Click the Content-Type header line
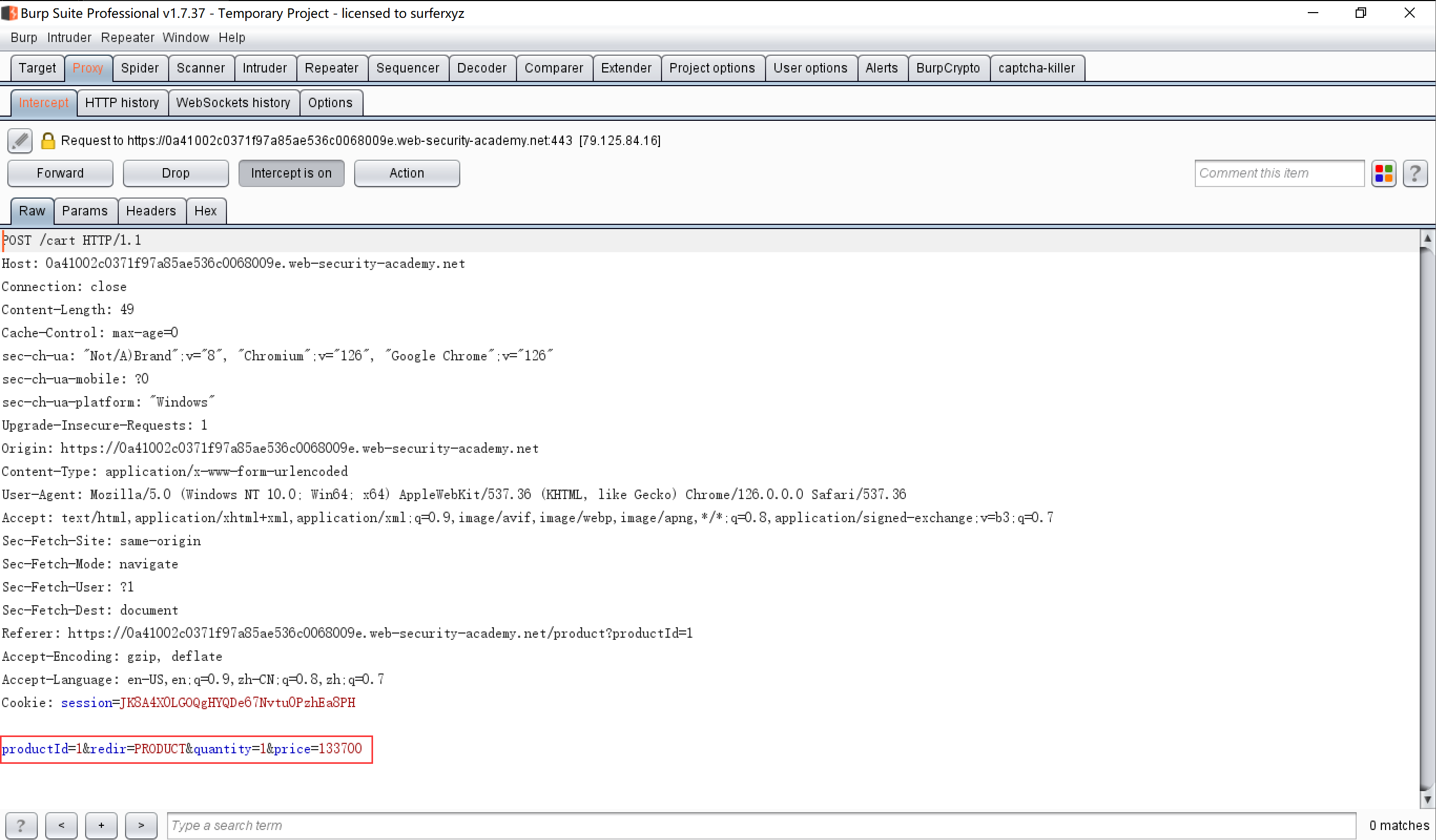The width and height of the screenshot is (1436, 840). coord(175,472)
